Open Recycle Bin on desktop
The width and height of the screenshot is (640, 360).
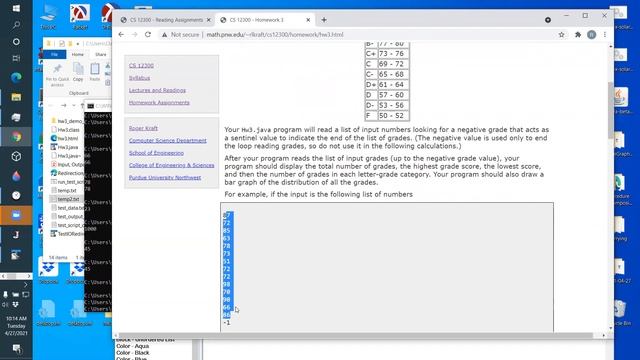(x=620, y=312)
